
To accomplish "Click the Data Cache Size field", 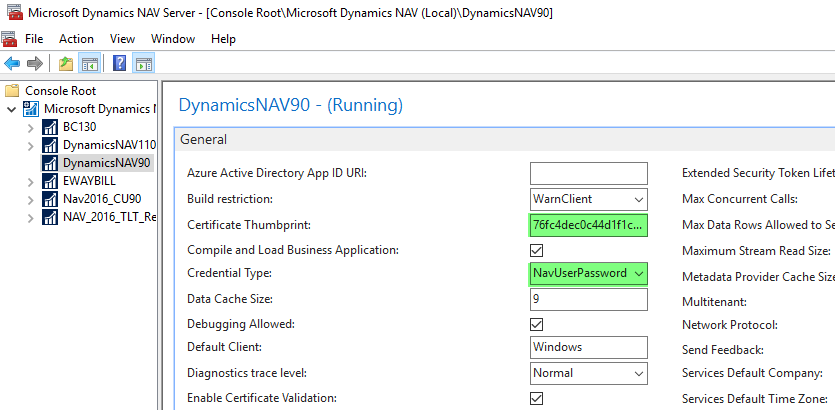I will click(x=589, y=299).
